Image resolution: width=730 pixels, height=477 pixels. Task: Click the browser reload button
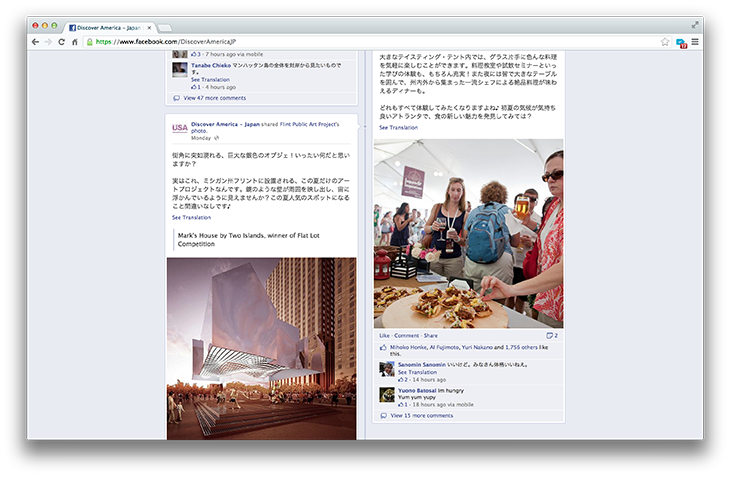click(x=61, y=42)
